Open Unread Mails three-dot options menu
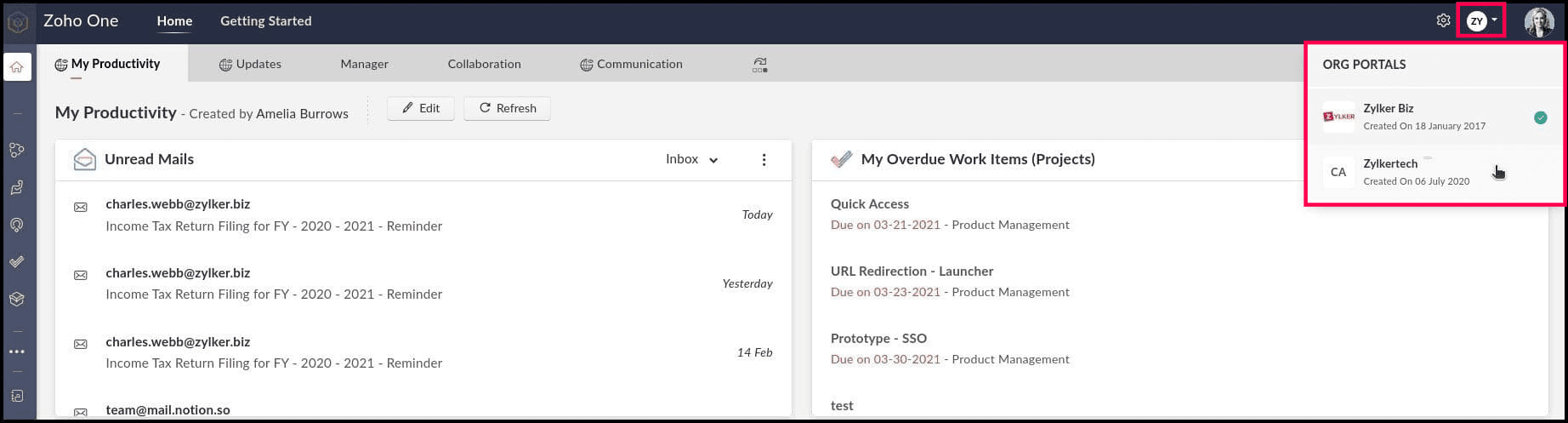Viewport: 1568px width, 423px height. pyautogui.click(x=764, y=160)
